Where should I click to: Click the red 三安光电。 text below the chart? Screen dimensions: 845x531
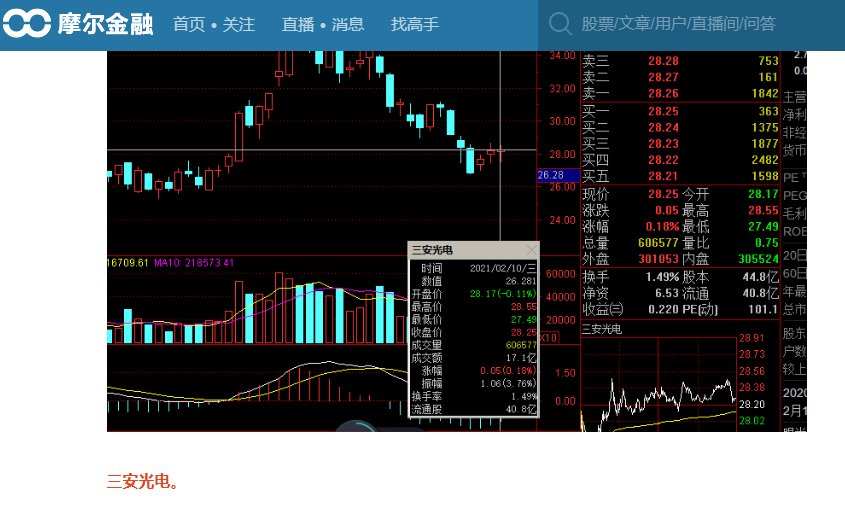click(142, 481)
